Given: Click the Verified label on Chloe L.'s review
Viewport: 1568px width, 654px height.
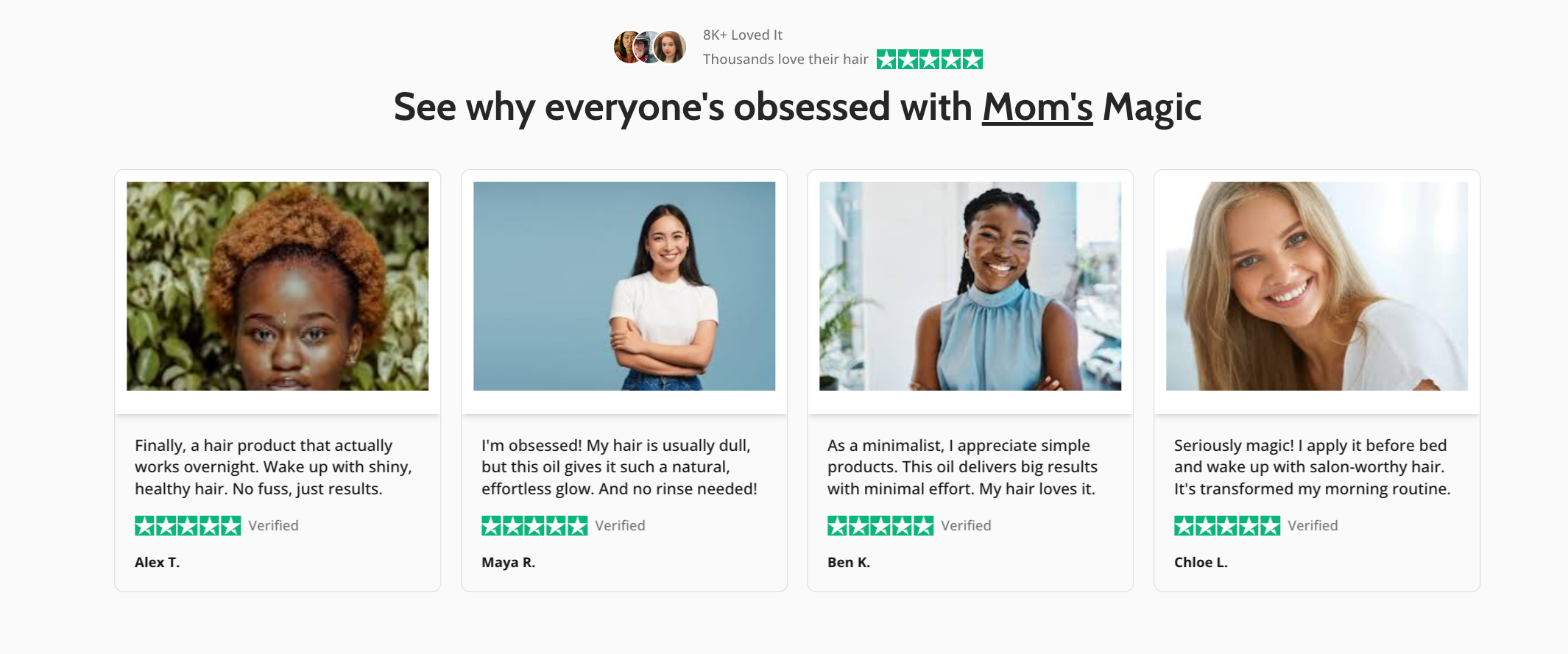Looking at the screenshot, I should tap(1313, 525).
